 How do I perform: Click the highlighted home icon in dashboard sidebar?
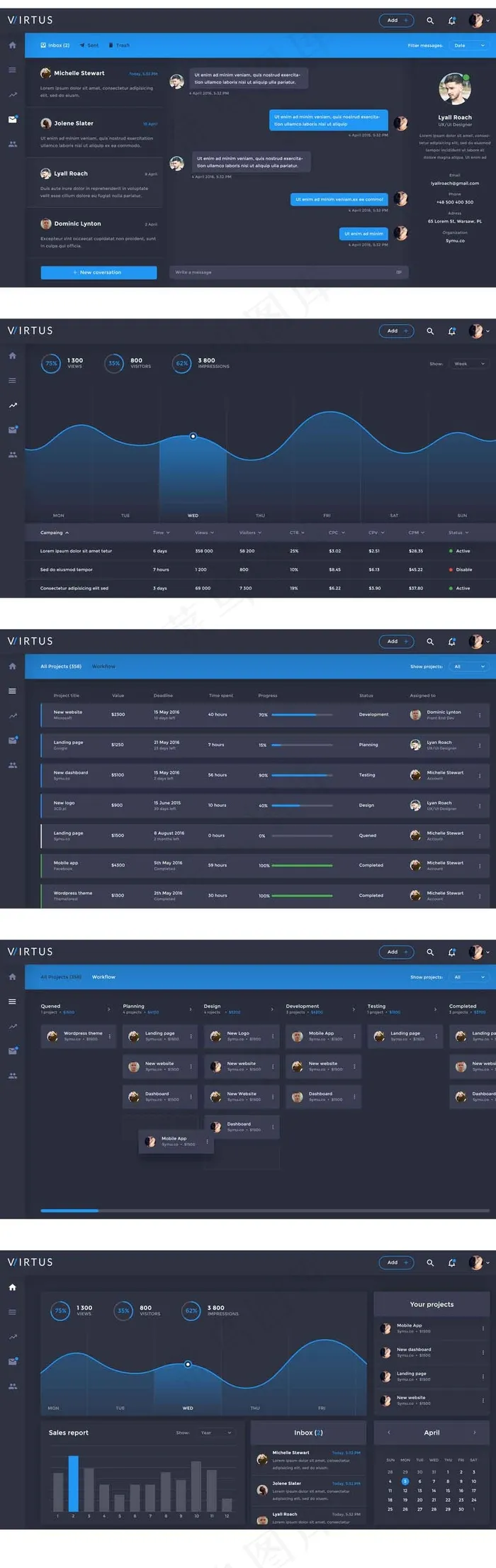12,1287
